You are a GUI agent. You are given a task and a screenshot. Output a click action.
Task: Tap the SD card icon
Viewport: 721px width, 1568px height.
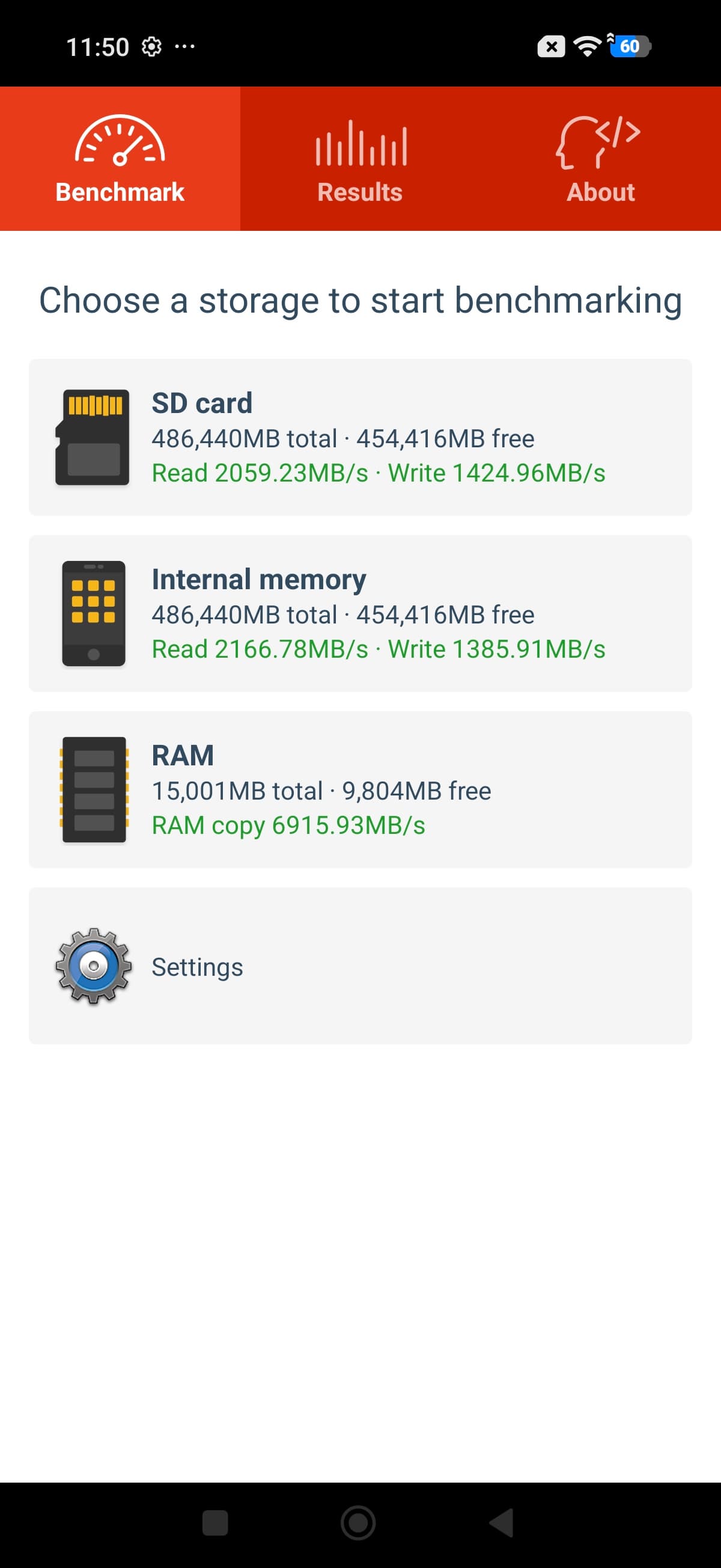pyautogui.click(x=93, y=437)
